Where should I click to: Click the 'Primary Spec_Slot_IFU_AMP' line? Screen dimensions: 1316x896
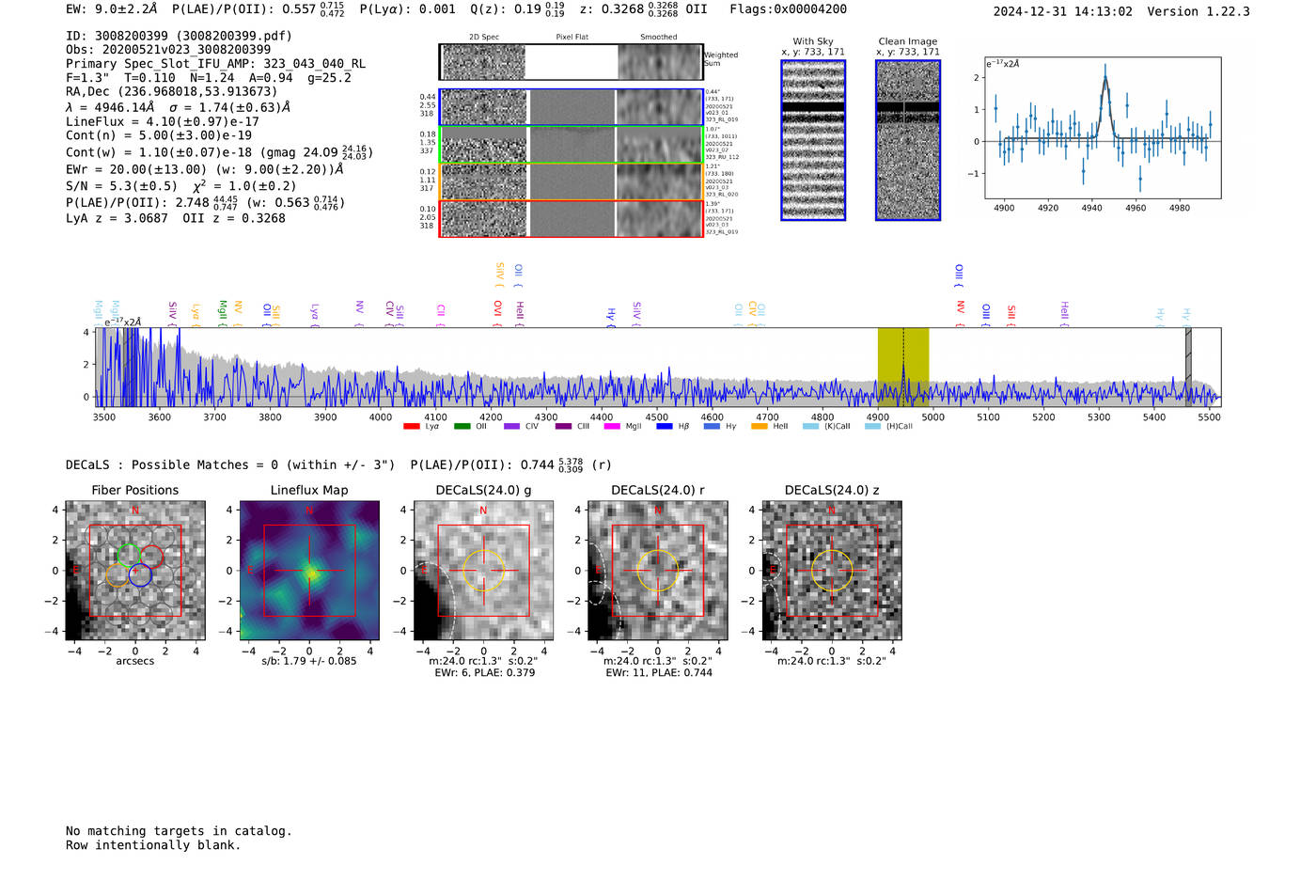click(x=216, y=64)
